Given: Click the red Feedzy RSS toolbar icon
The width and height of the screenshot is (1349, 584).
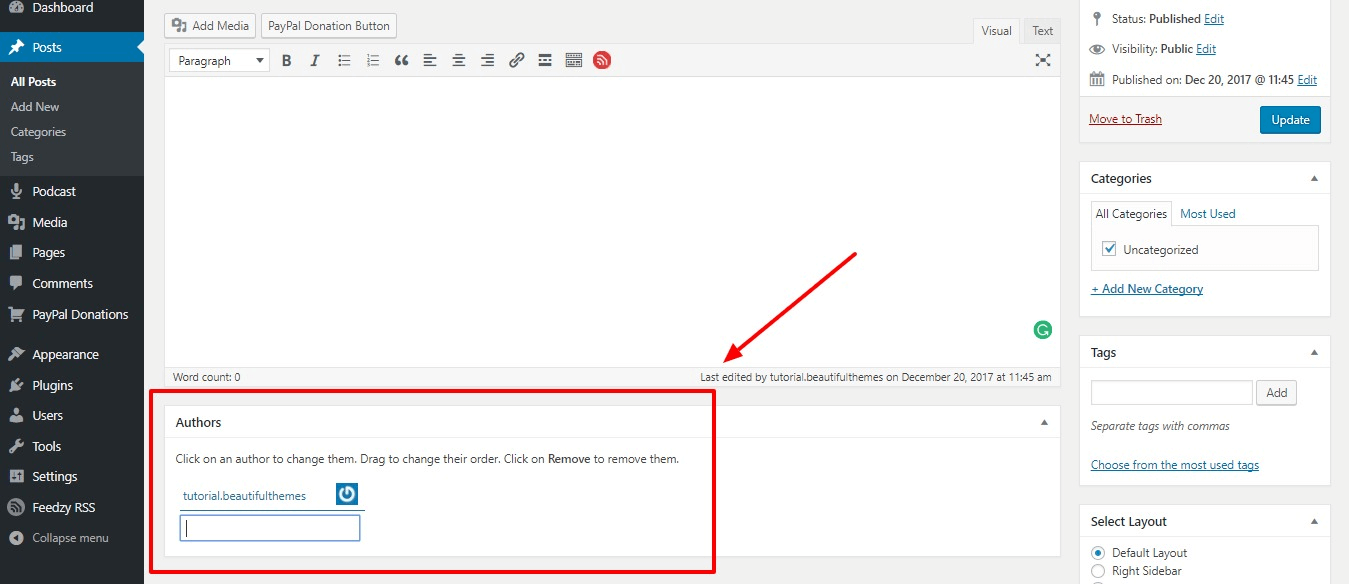Looking at the screenshot, I should click(602, 61).
